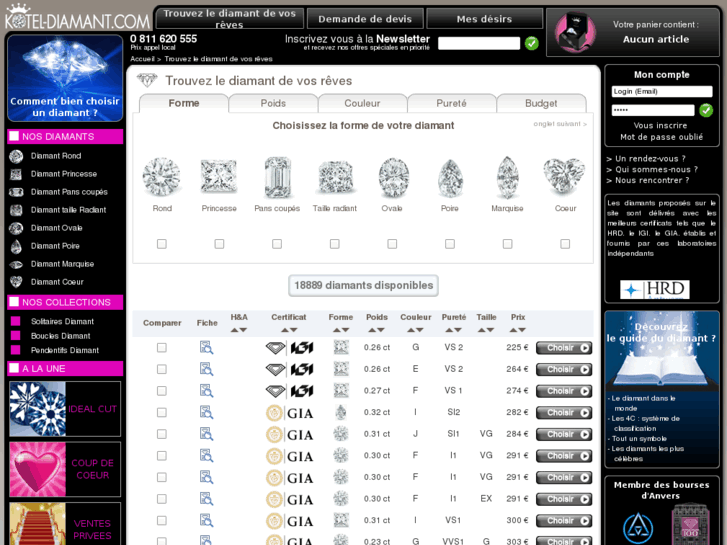727x545 pixels.
Task: Check the Rond shape checkbox
Action: tap(162, 244)
